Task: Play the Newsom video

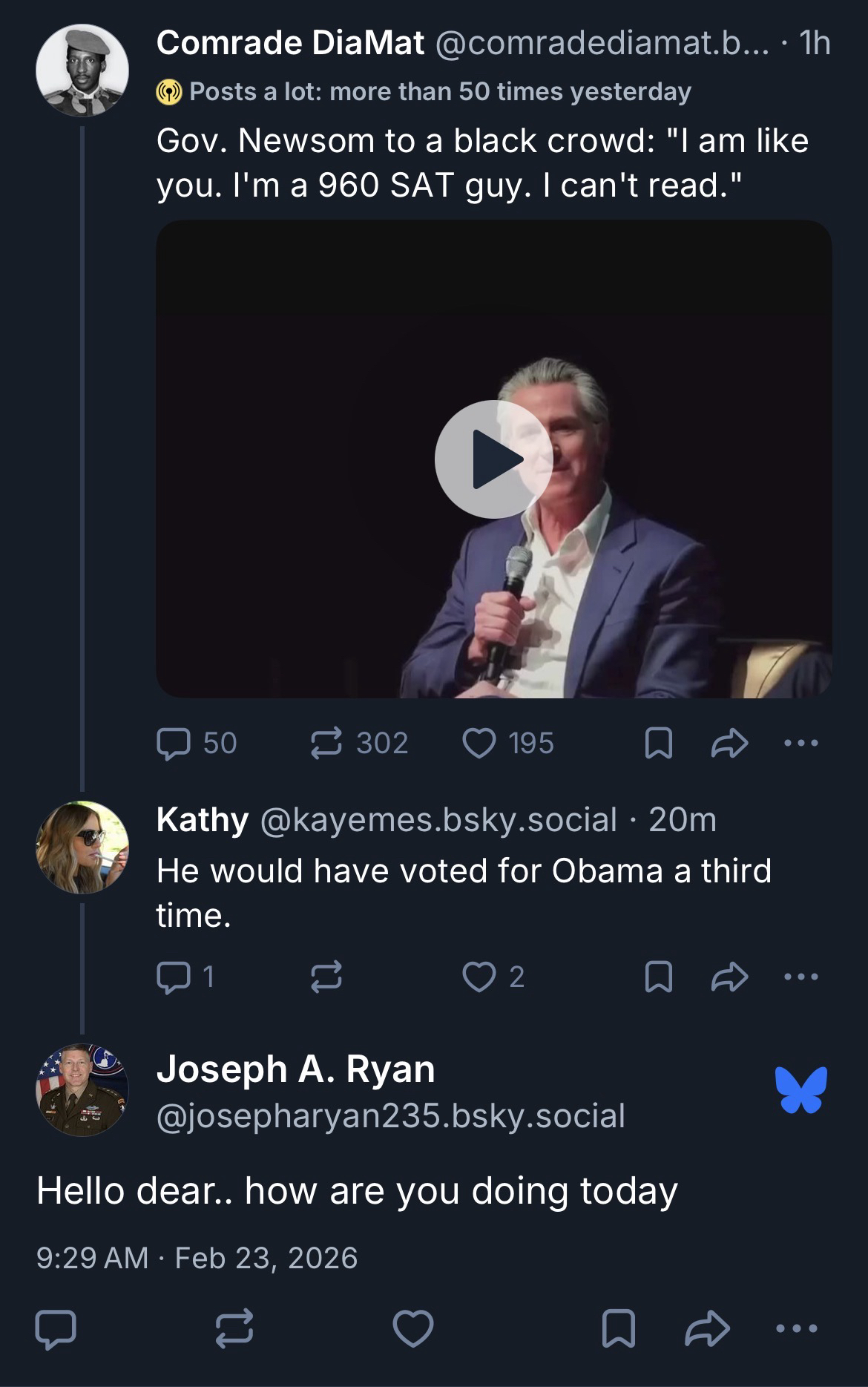Action: pyautogui.click(x=493, y=459)
